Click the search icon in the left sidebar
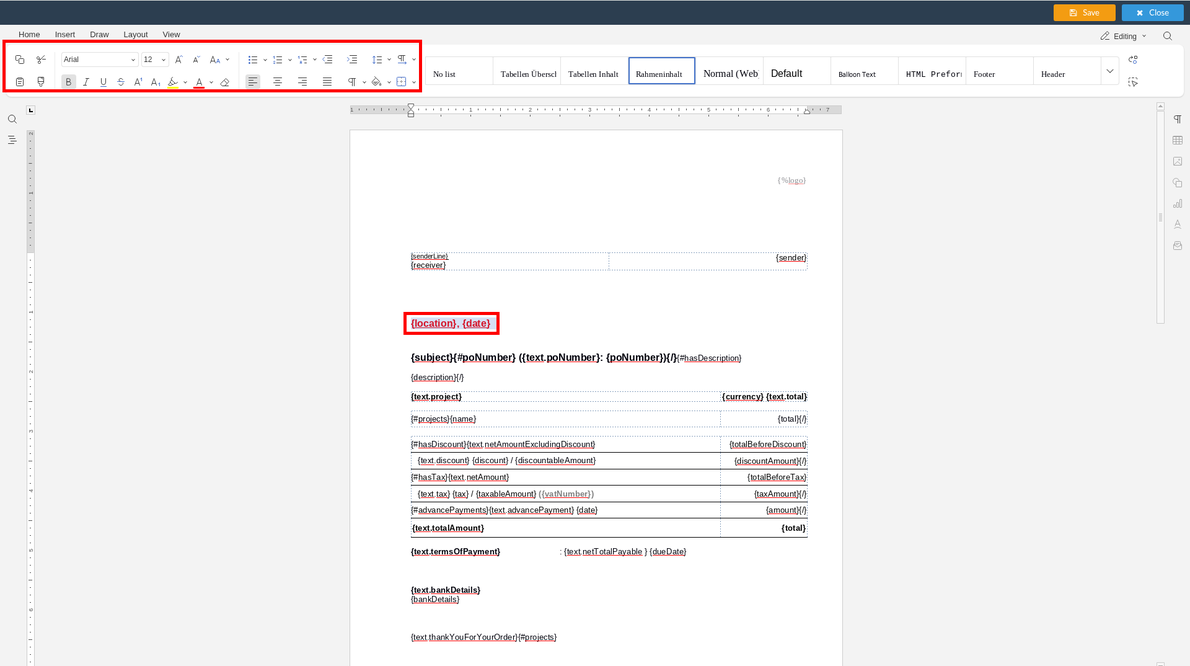This screenshot has width=1190, height=666. pos(12,119)
